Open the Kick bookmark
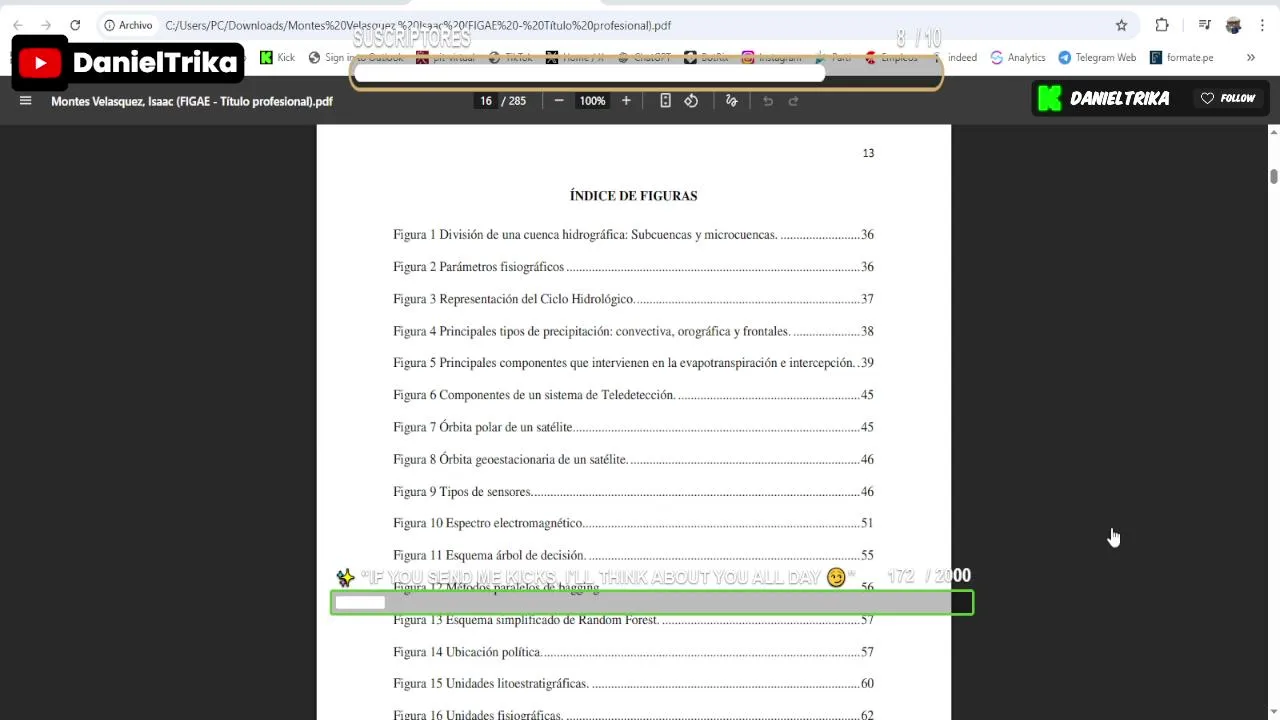Screen dimensions: 1280x720 click(x=278, y=57)
